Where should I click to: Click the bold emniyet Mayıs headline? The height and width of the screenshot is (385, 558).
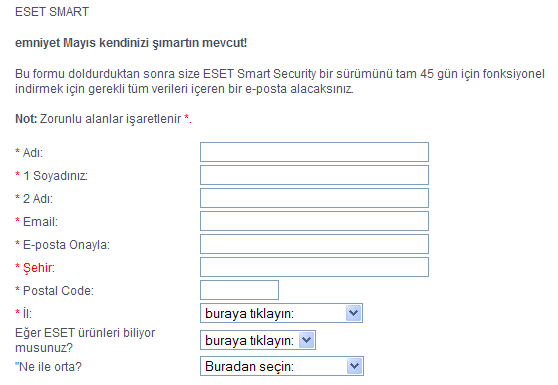[x=131, y=43]
